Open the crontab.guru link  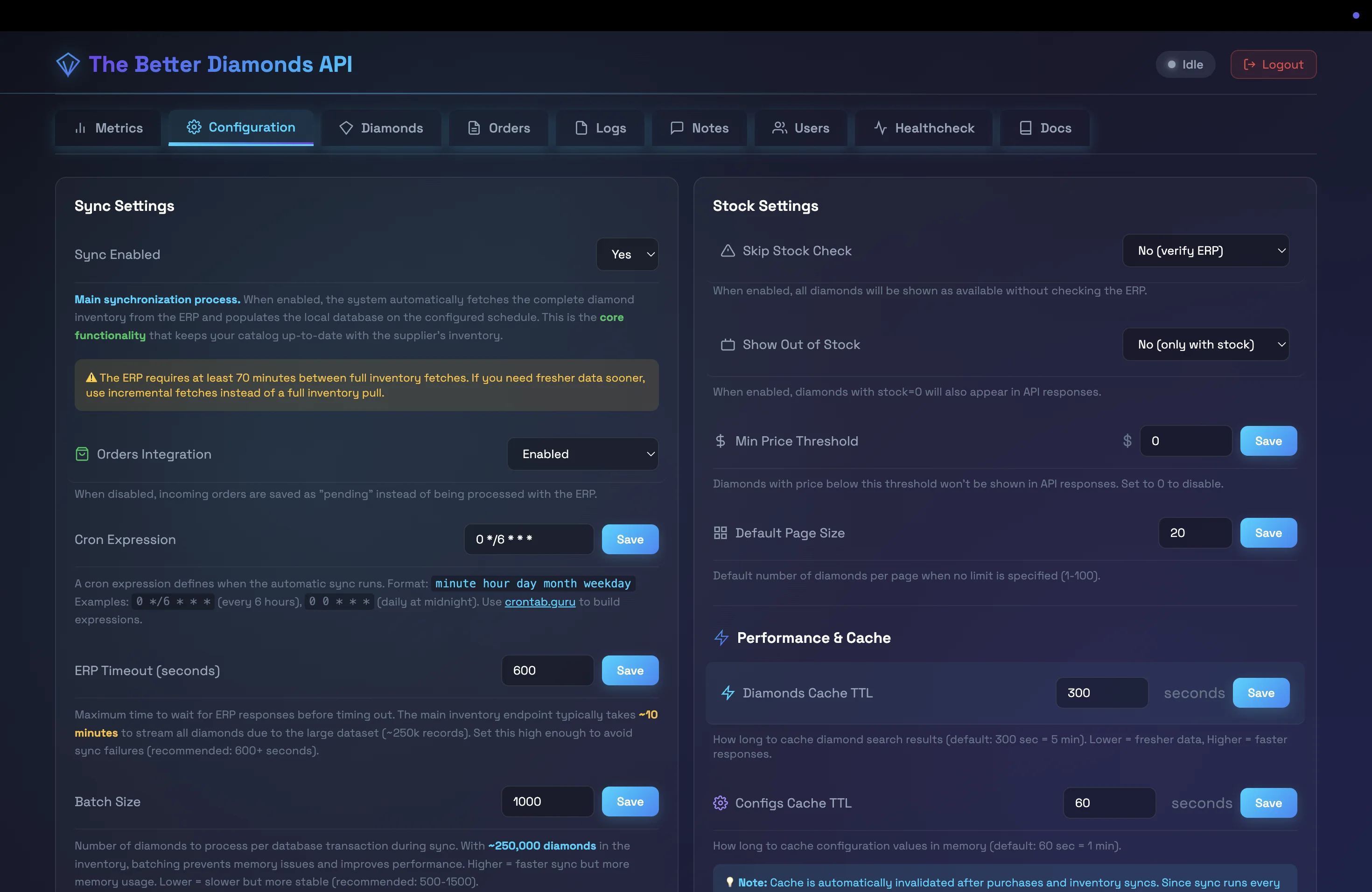(x=539, y=601)
